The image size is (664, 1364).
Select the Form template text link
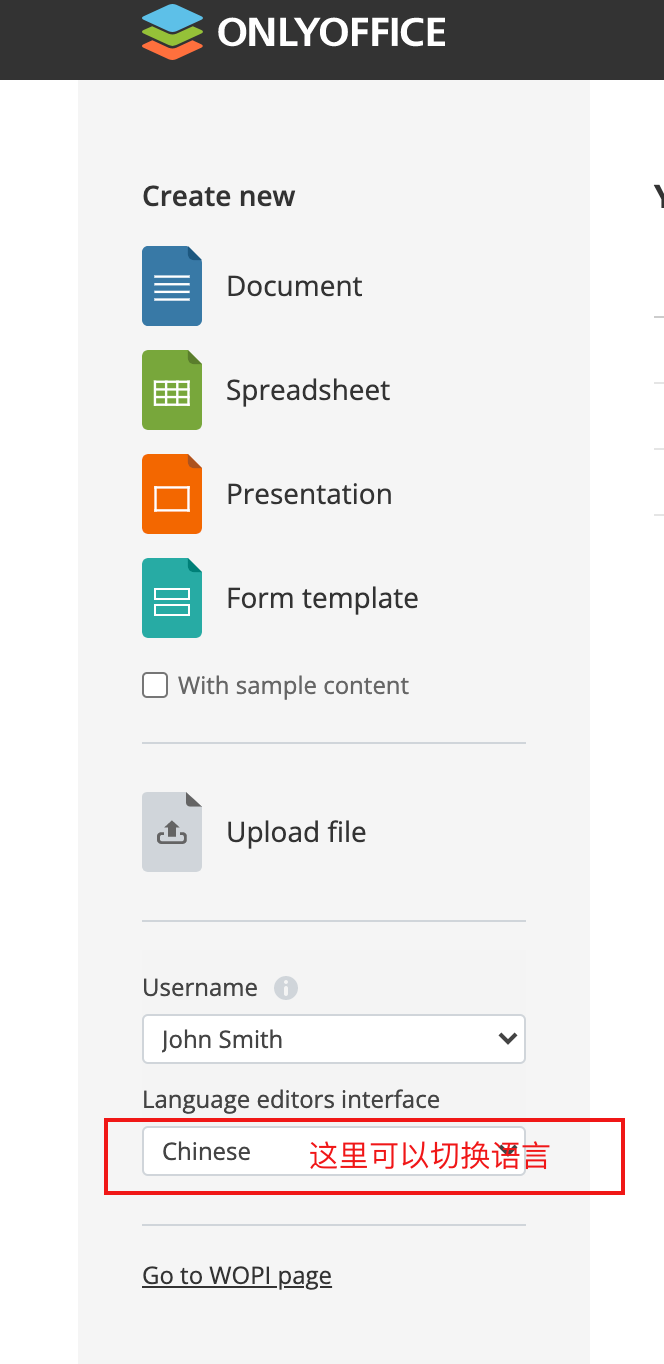(x=322, y=598)
